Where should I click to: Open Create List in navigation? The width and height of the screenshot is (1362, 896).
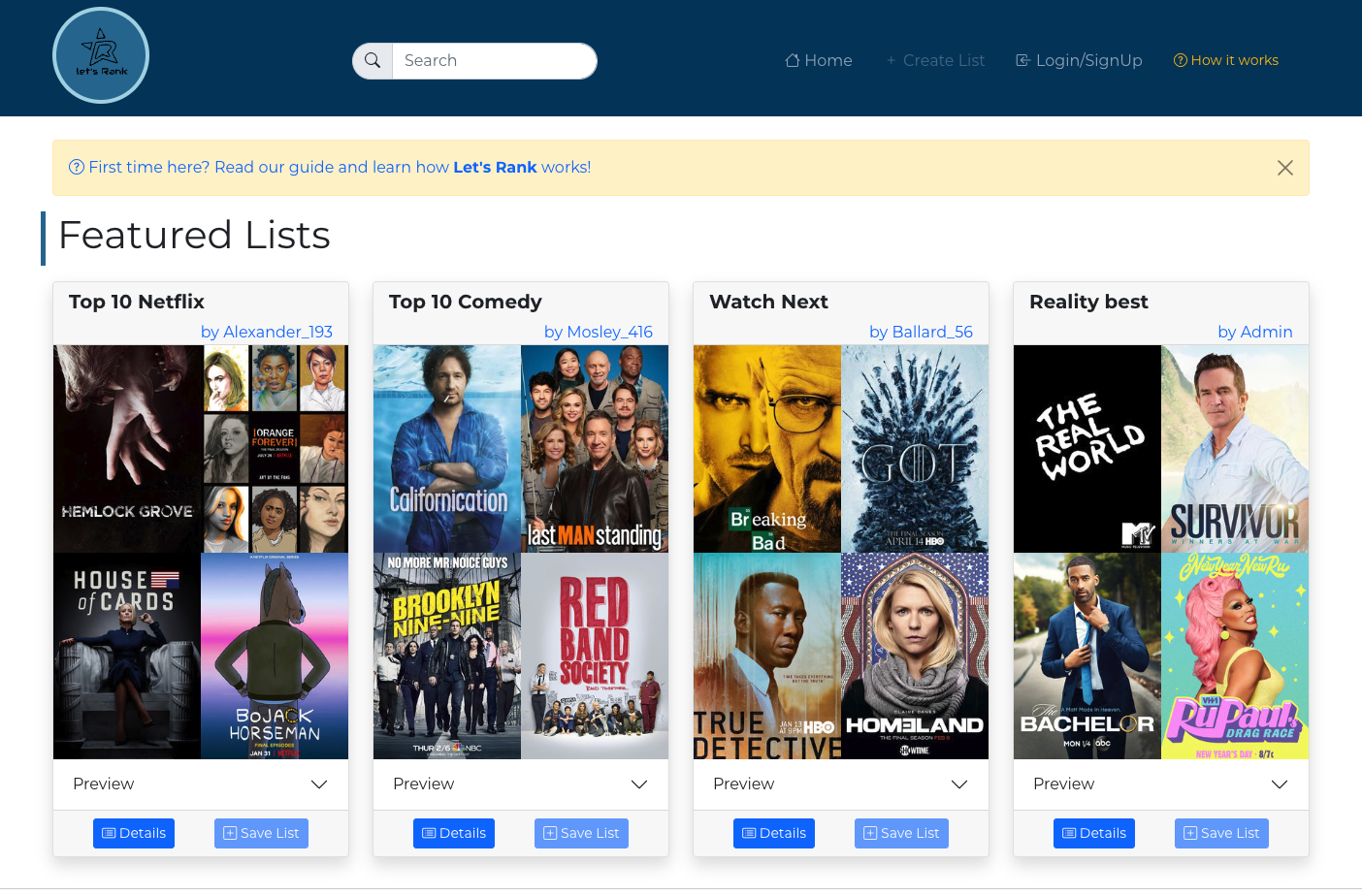click(x=935, y=60)
